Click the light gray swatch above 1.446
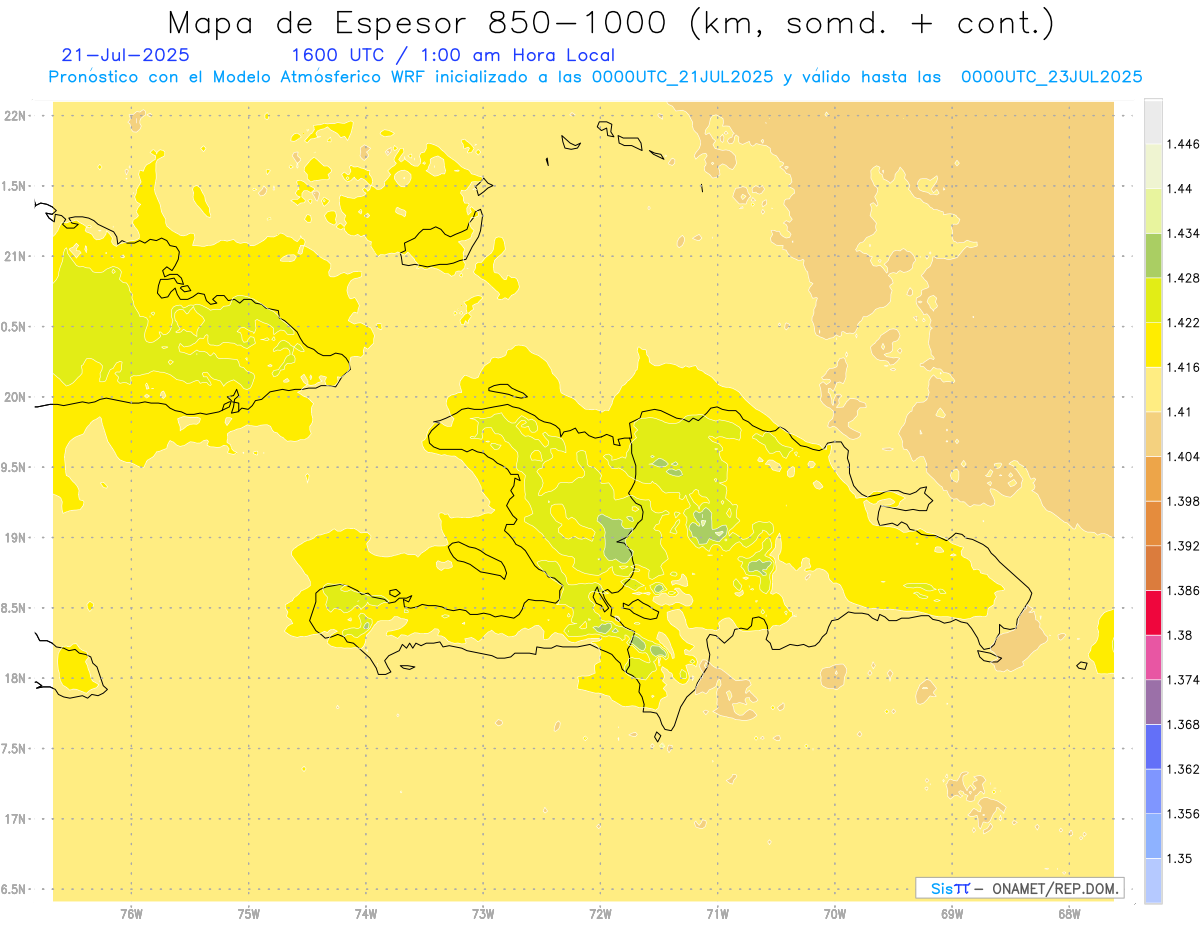 pos(1153,121)
